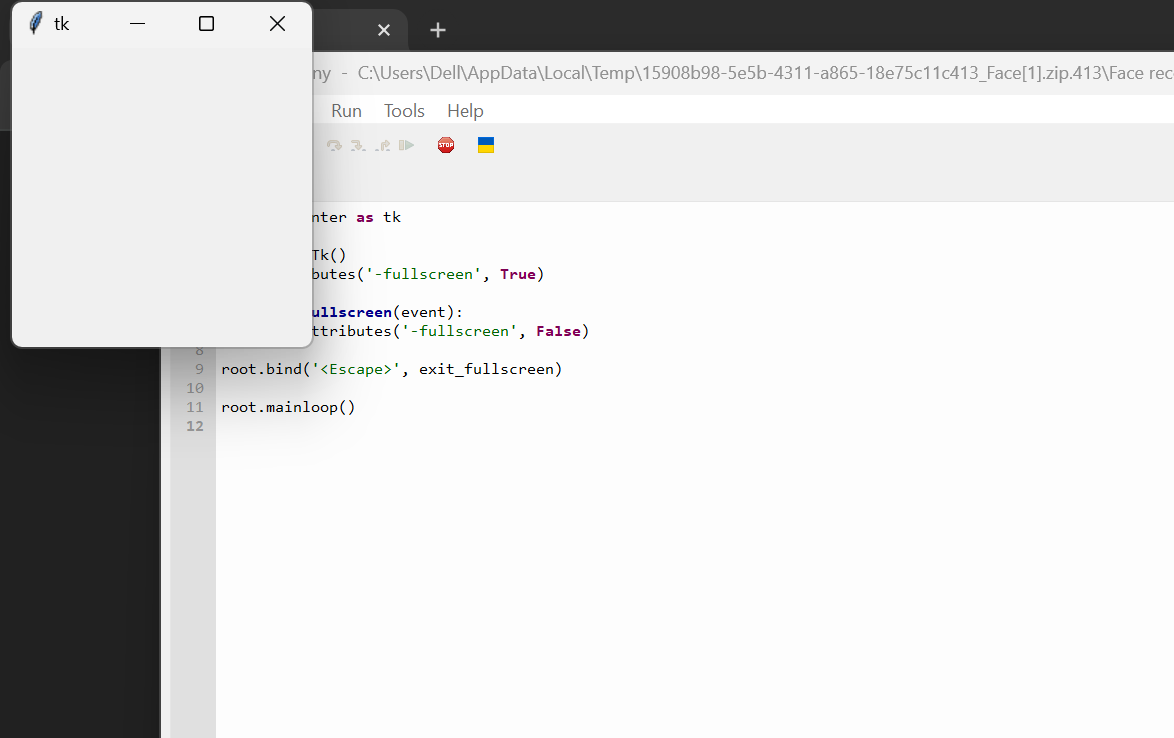Close the tk window
The height and width of the screenshot is (738, 1174).
point(277,24)
